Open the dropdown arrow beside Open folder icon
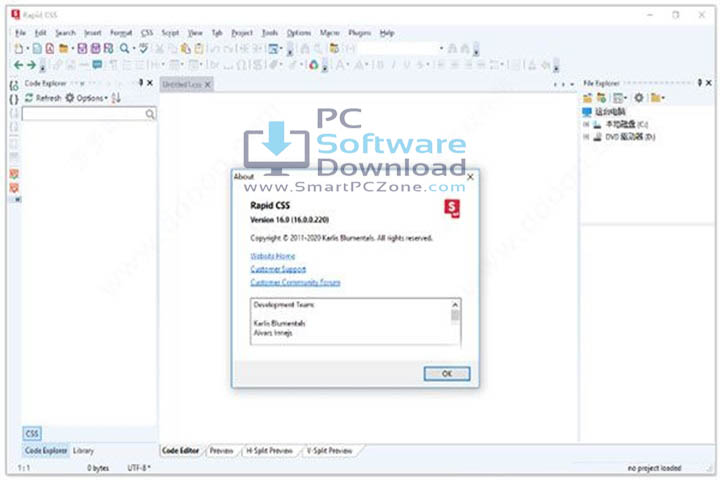 click(72, 49)
